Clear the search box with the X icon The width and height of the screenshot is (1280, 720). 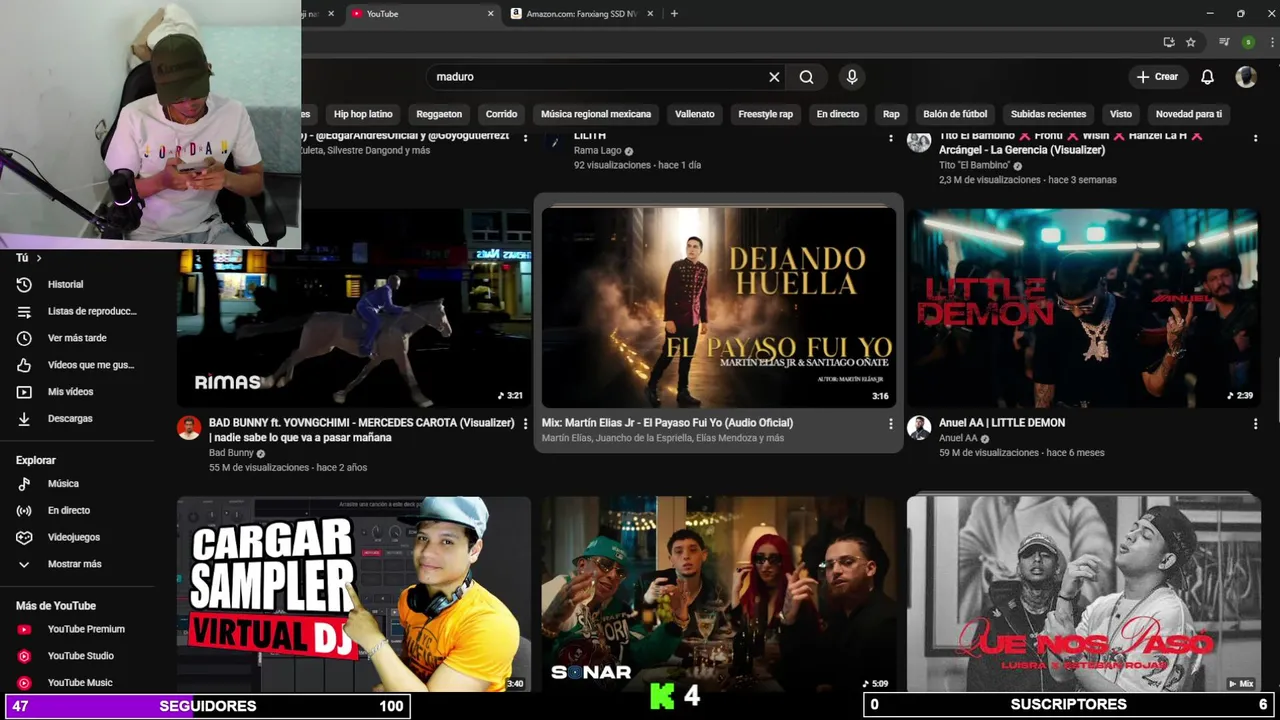[x=774, y=77]
